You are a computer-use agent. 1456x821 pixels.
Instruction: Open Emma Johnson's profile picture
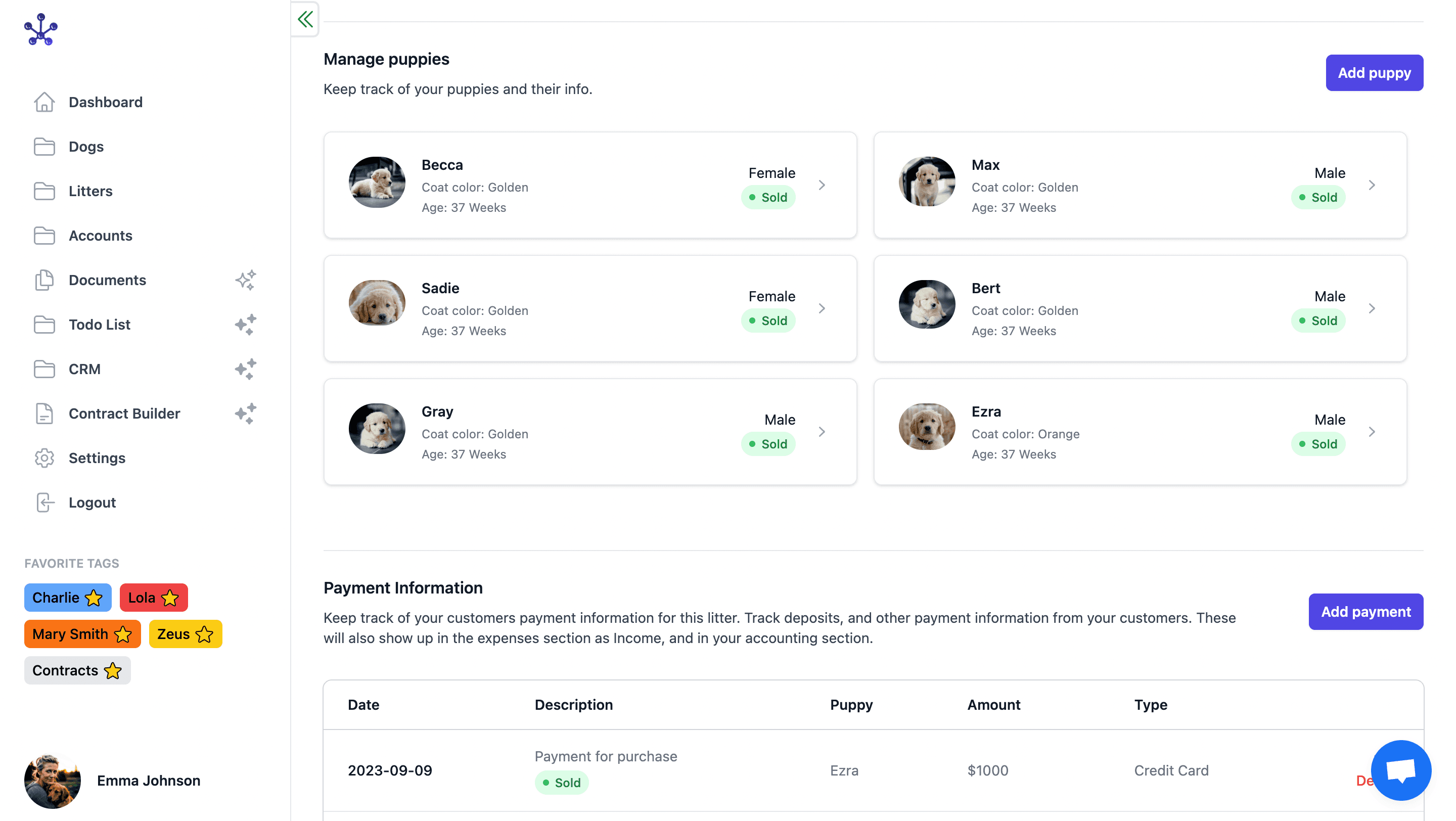tap(52, 781)
